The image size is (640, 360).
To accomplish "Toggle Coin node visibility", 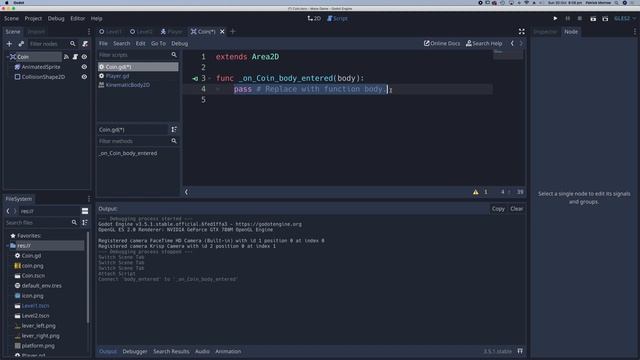I will coord(84,57).
